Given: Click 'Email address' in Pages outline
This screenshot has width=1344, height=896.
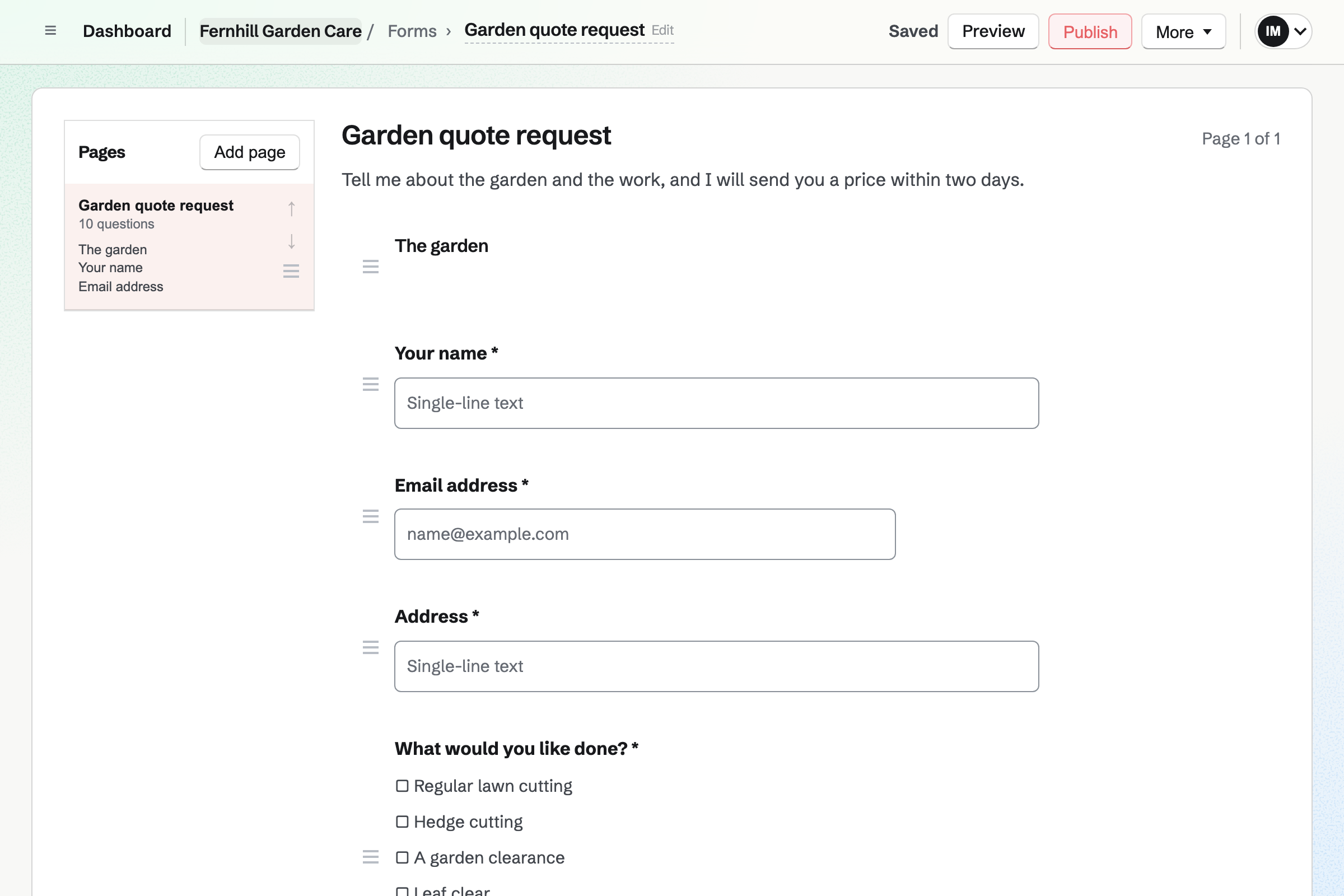Looking at the screenshot, I should tap(120, 286).
